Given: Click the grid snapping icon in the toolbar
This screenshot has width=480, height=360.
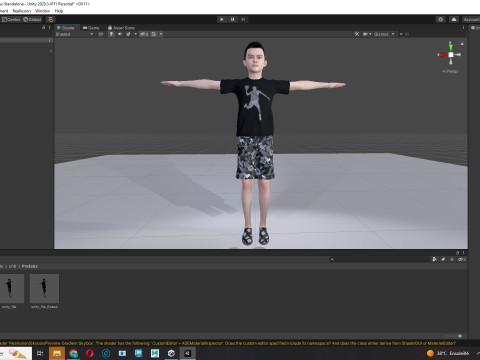Looking at the screenshot, I should click(50, 19).
